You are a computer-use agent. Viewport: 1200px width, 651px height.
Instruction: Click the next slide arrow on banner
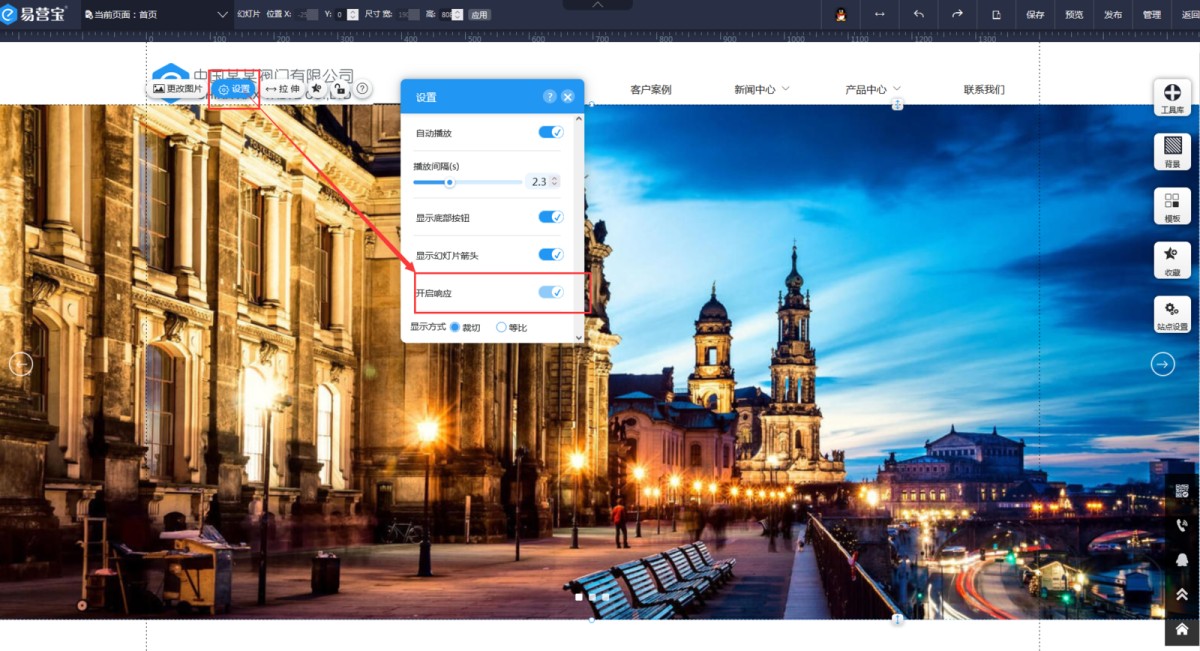pos(1162,364)
